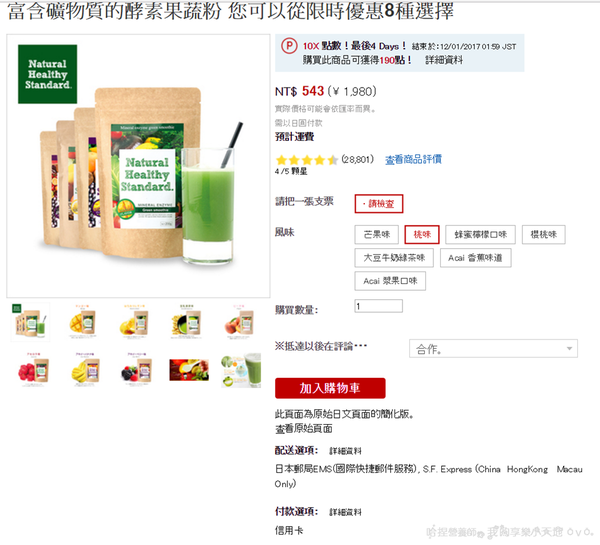Click 查看原始頁面 original page link

pyautogui.click(x=303, y=429)
